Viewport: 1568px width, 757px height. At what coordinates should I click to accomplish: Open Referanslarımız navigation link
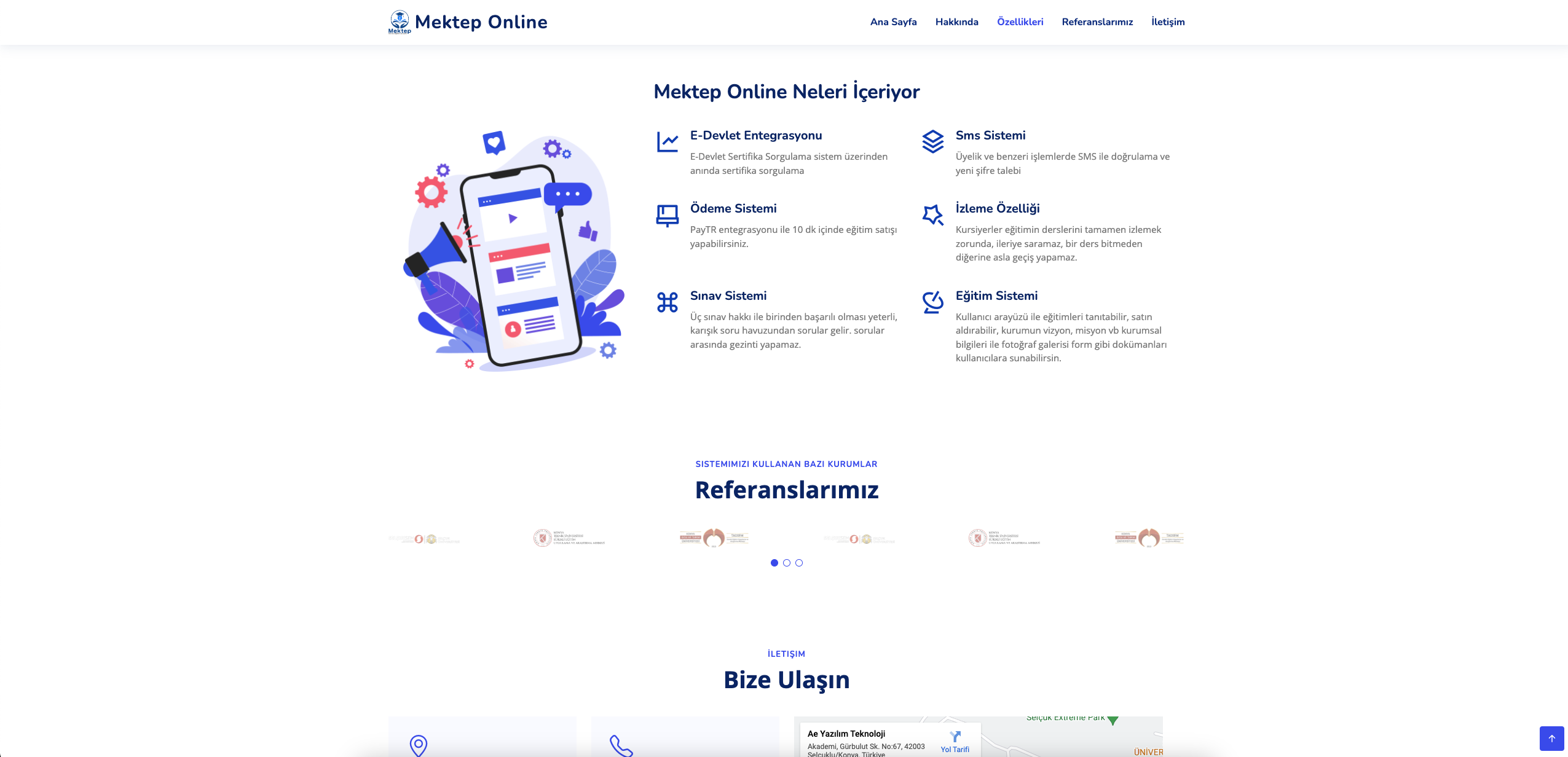coord(1097,22)
